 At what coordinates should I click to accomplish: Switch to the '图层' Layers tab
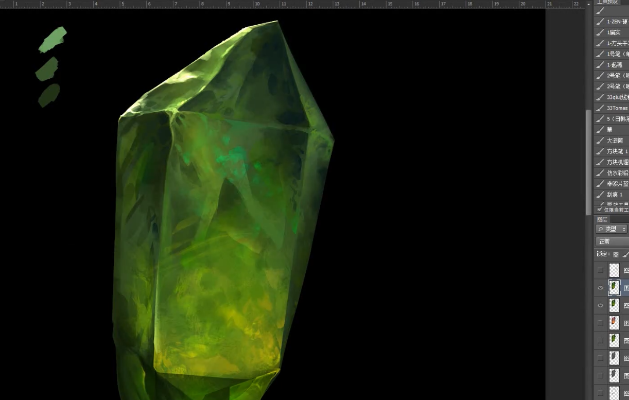tap(602, 219)
